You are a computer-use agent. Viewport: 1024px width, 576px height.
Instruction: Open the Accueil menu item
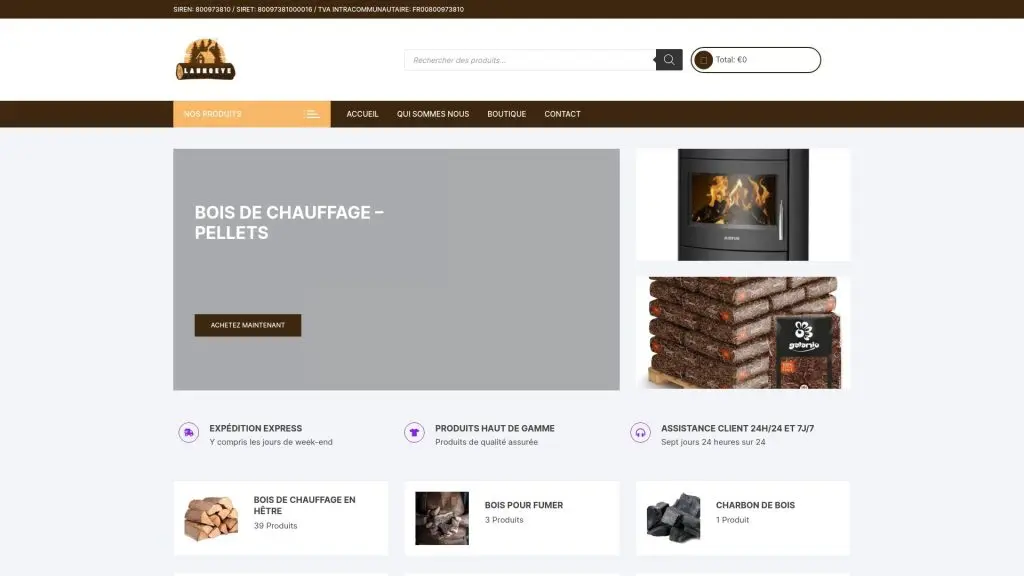(x=362, y=114)
